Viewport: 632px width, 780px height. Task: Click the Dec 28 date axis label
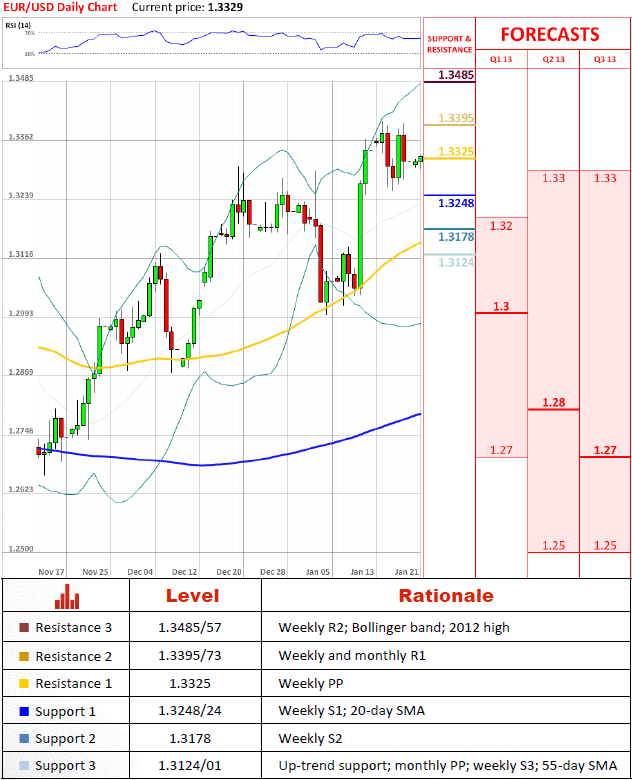[x=273, y=572]
